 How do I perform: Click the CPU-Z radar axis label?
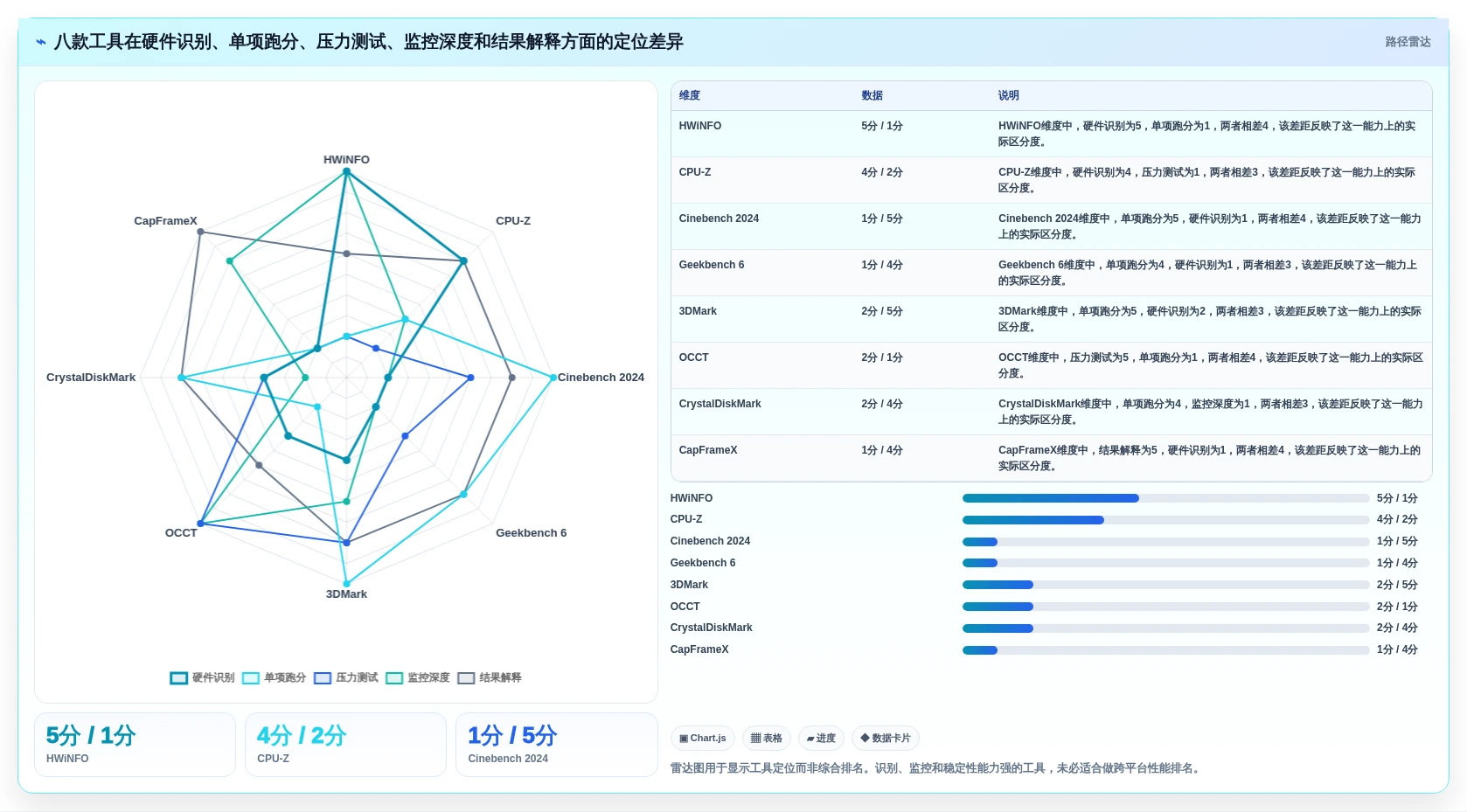coord(513,221)
